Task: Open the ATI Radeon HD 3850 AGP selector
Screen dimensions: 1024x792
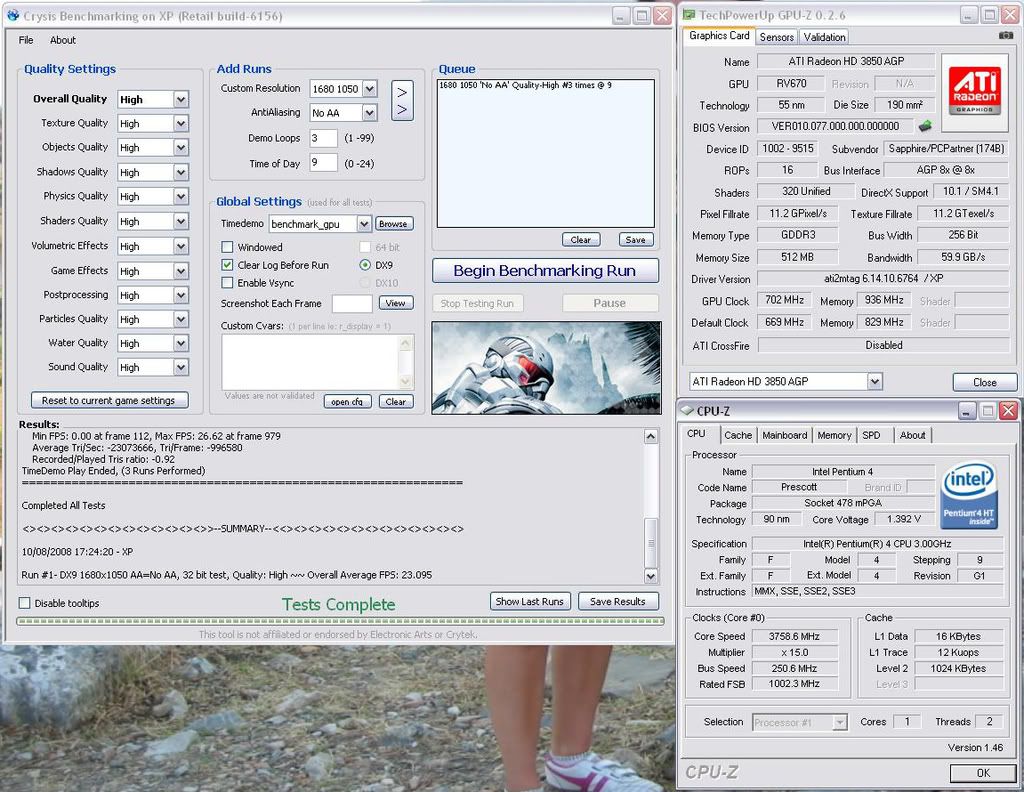Action: (875, 381)
